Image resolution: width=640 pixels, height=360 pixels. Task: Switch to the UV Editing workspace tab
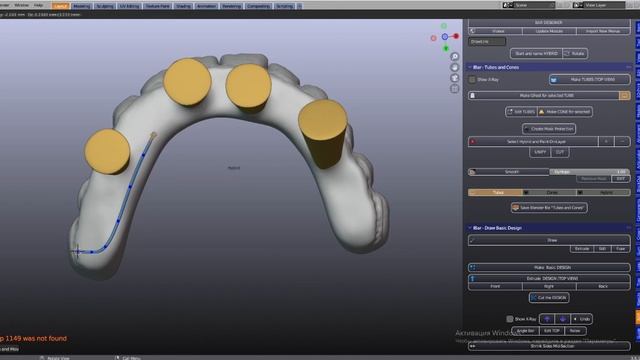point(129,6)
